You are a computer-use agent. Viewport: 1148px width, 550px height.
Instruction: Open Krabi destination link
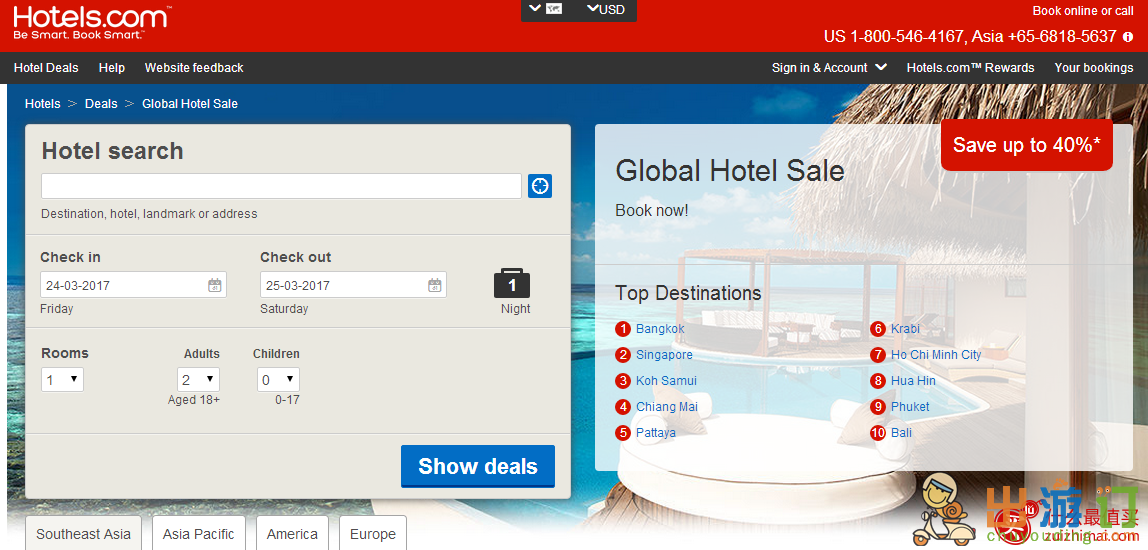point(905,329)
